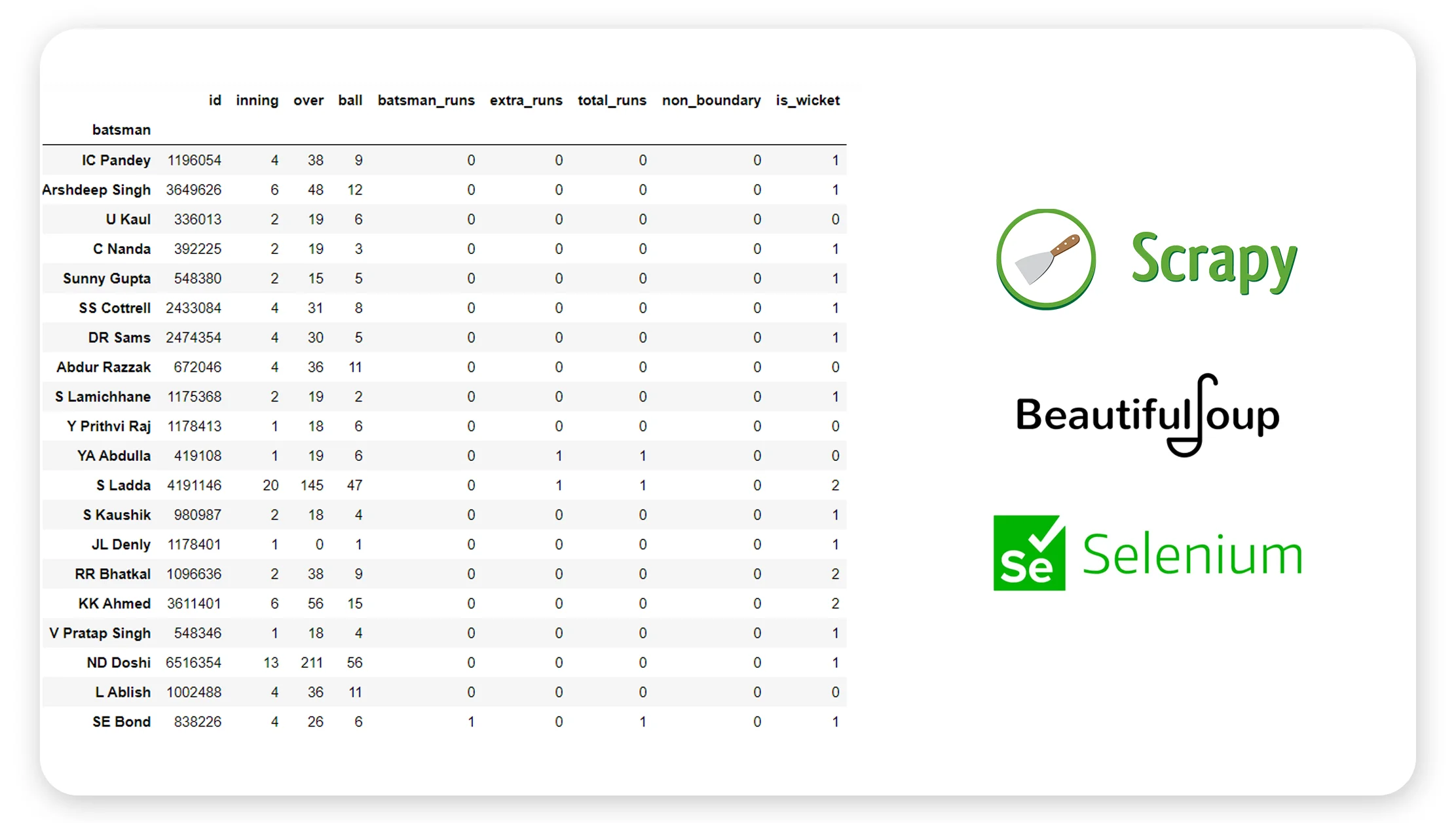Select the 'is_wicket' column header
Viewport: 1456px width, 823px height.
[x=808, y=101]
